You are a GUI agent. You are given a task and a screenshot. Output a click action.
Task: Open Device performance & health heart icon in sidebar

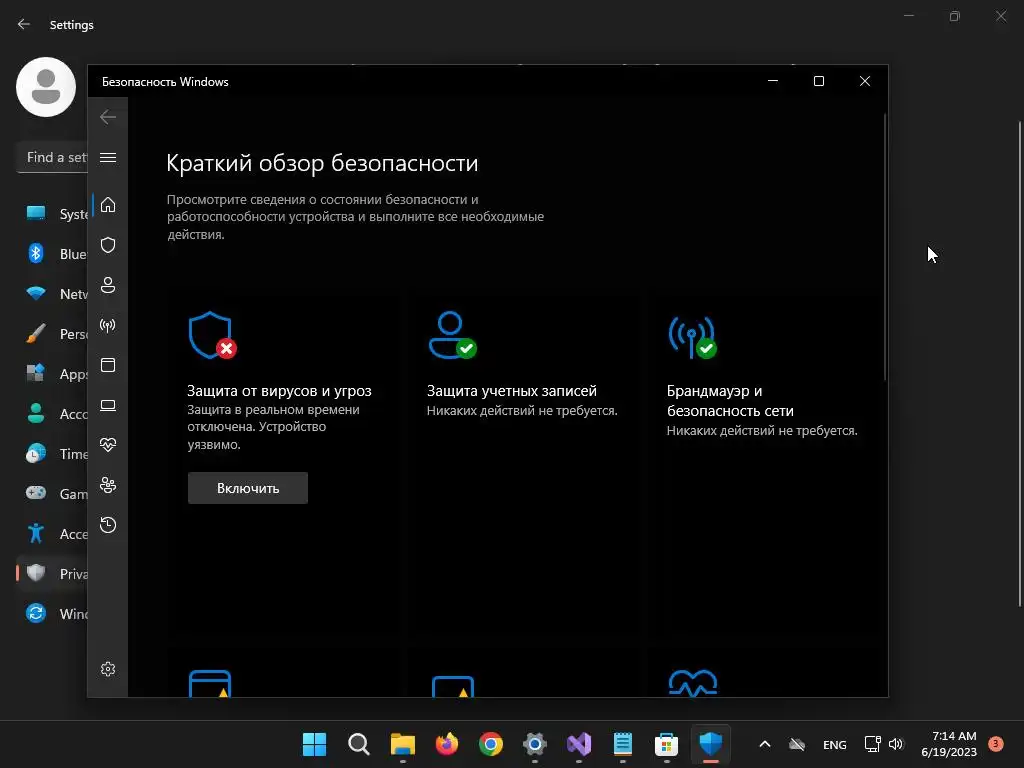coord(108,445)
